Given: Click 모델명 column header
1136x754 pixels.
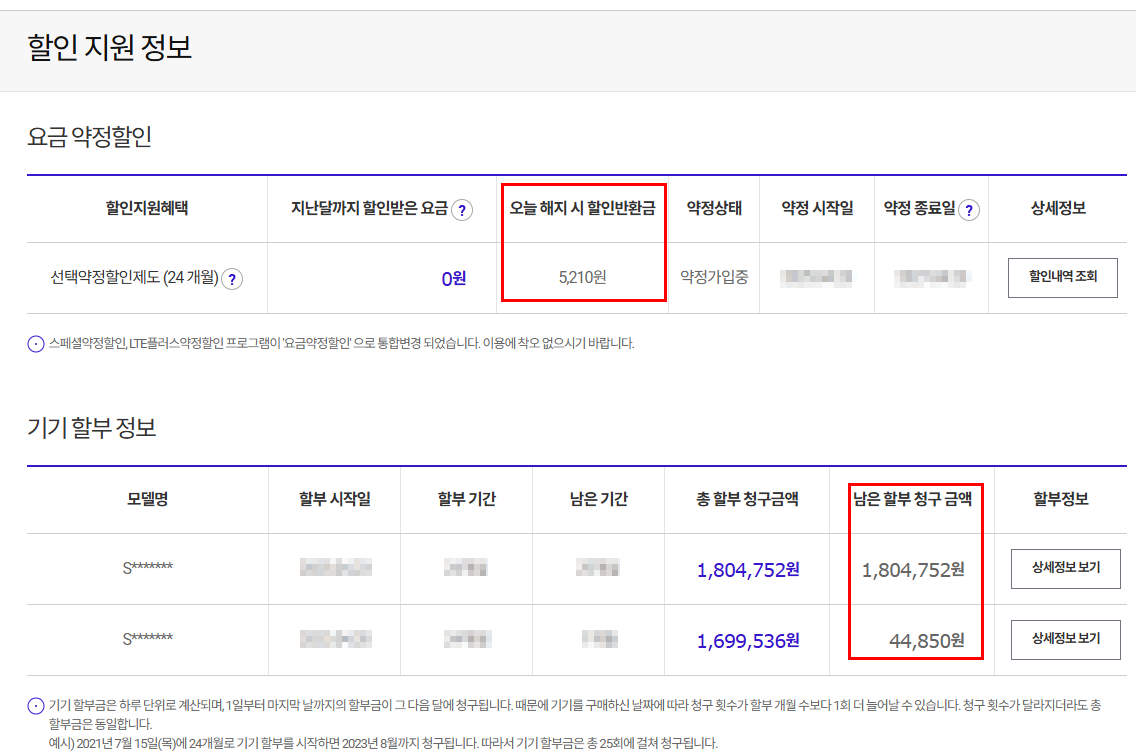Looking at the screenshot, I should pos(147,498).
